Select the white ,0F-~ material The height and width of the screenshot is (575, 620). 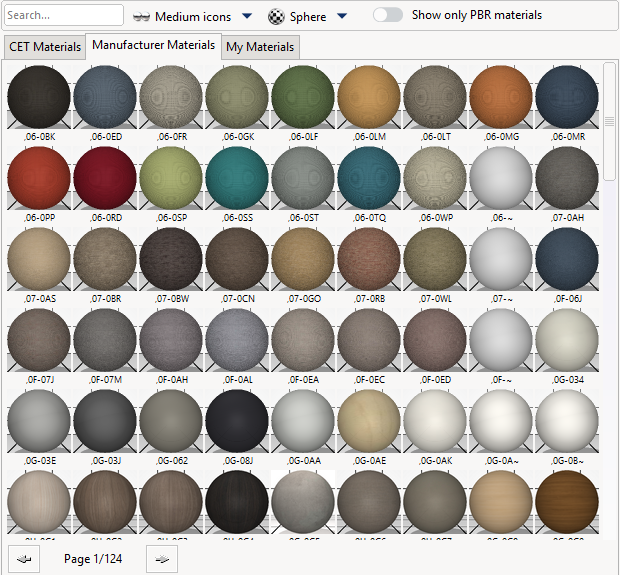(501, 340)
